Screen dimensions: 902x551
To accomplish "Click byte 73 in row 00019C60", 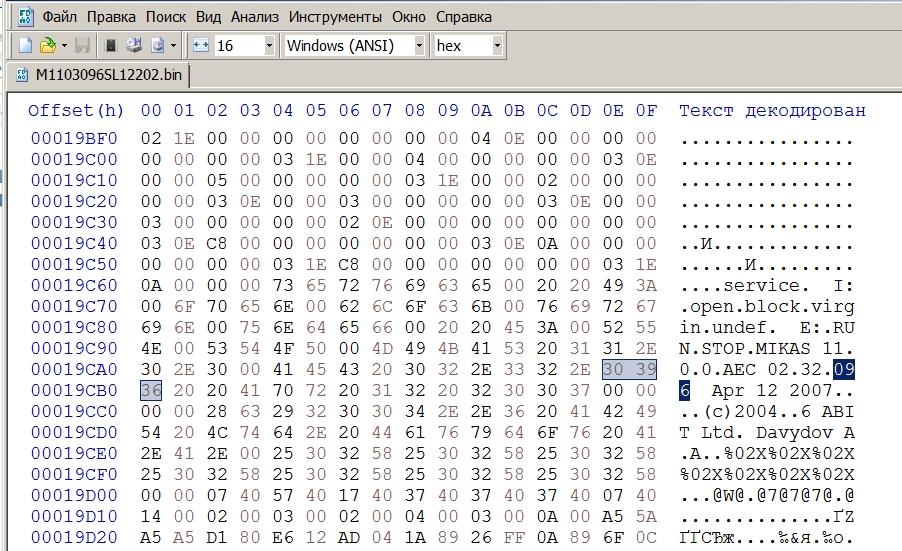I will pos(283,285).
